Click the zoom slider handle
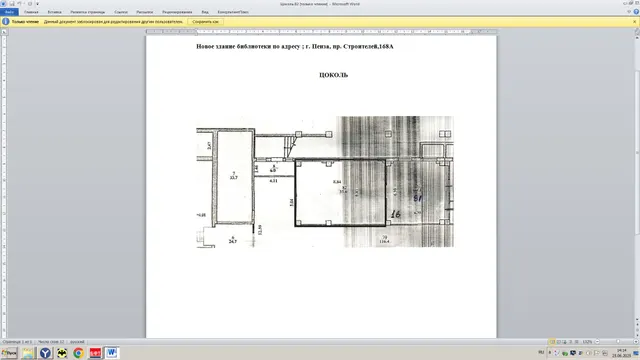The width and height of the screenshot is (640, 360). pos(618,342)
